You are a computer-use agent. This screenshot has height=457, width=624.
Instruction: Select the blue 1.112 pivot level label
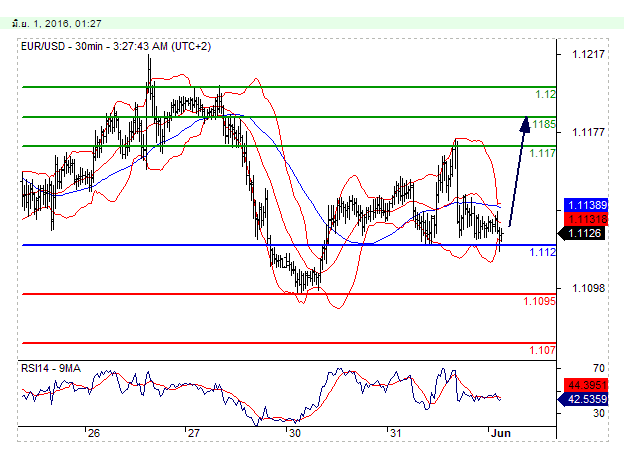(543, 253)
